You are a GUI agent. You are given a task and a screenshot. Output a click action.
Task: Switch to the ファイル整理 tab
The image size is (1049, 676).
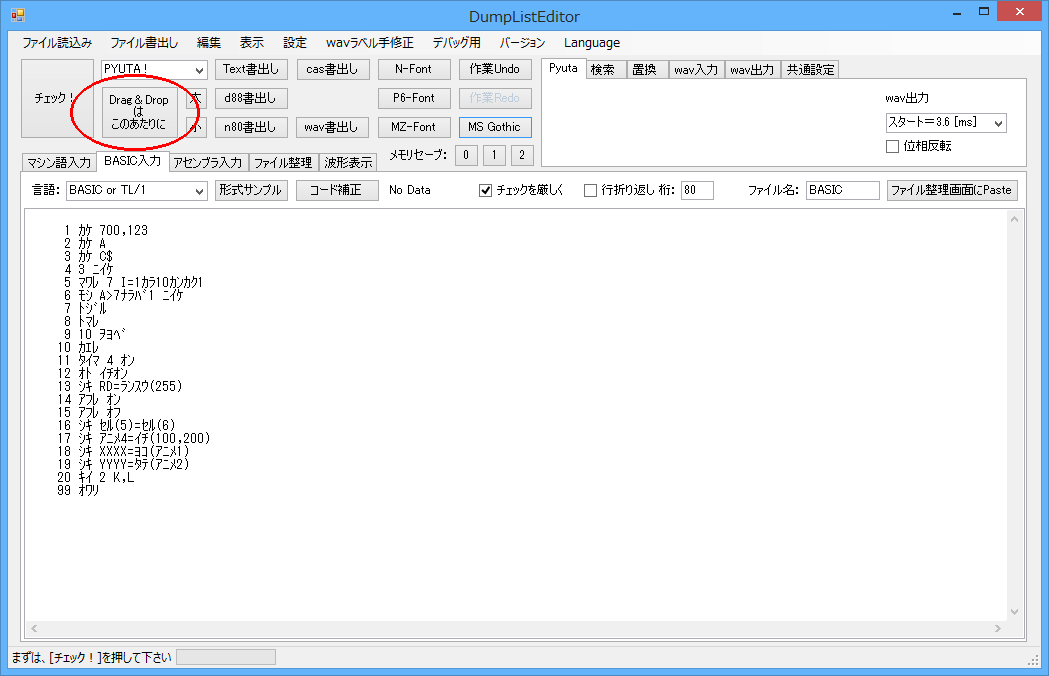point(283,163)
